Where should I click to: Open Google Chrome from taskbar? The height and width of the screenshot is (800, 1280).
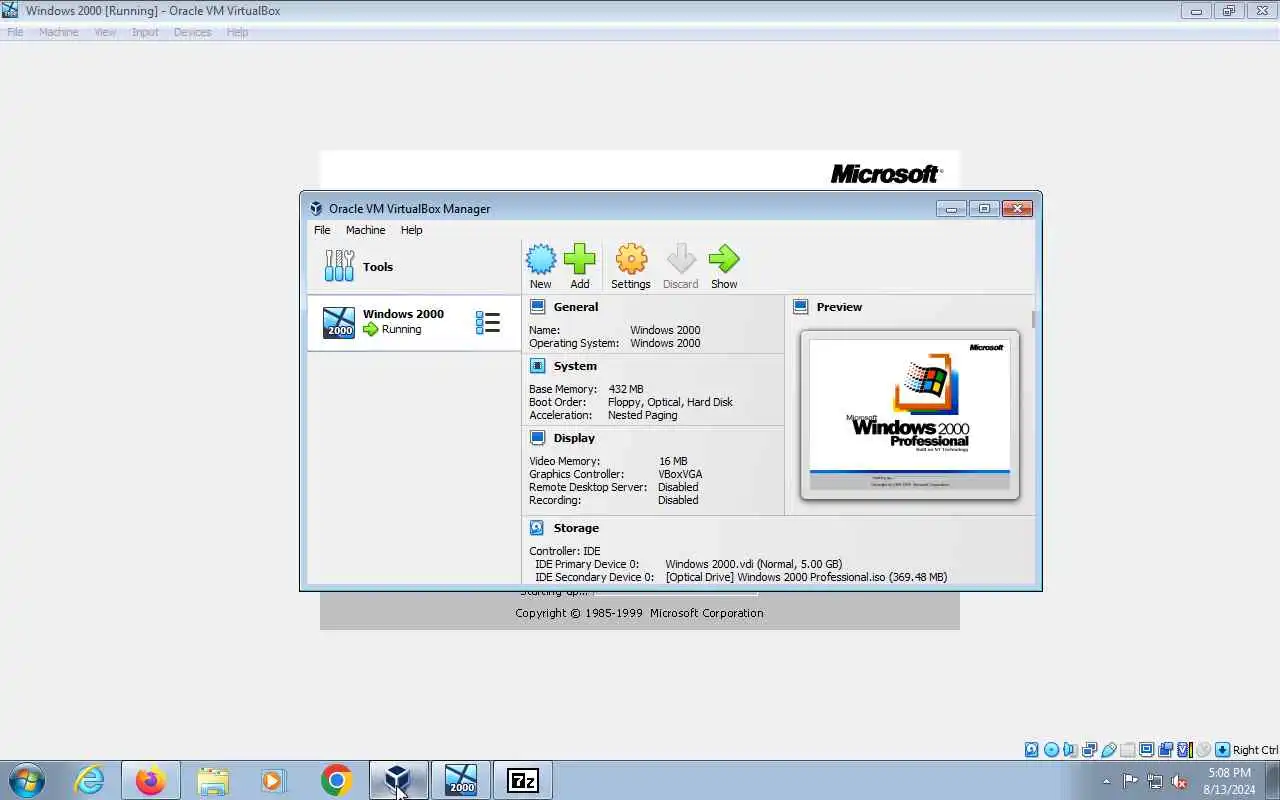coord(336,780)
